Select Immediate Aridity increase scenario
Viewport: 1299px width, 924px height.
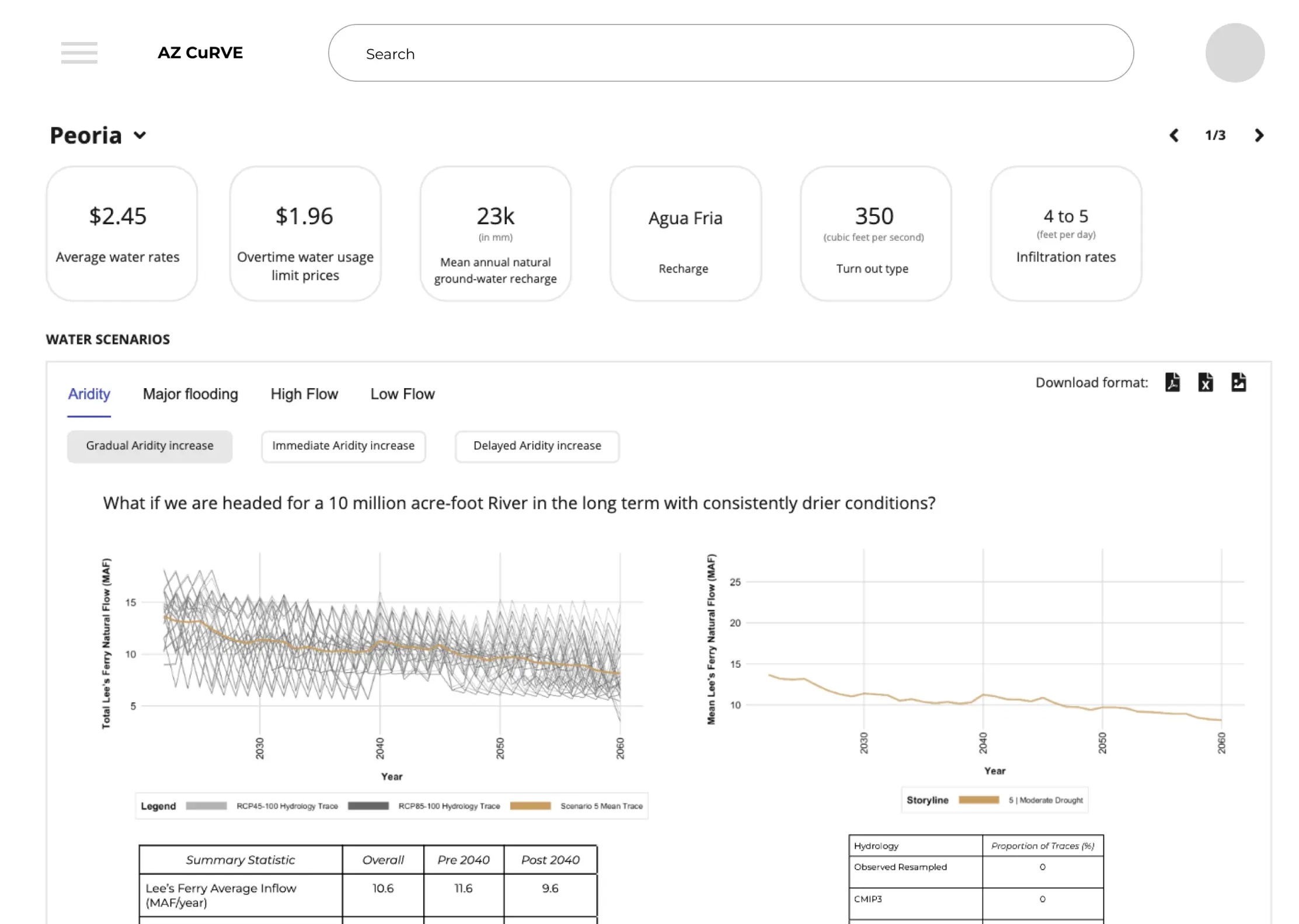tap(343, 447)
